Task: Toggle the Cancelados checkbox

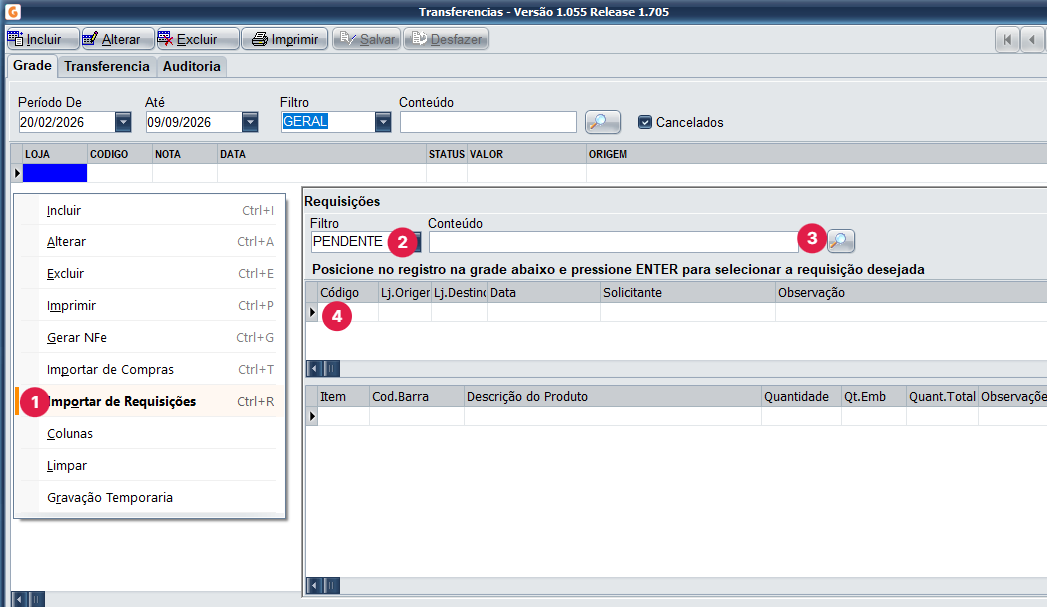Action: pos(644,122)
